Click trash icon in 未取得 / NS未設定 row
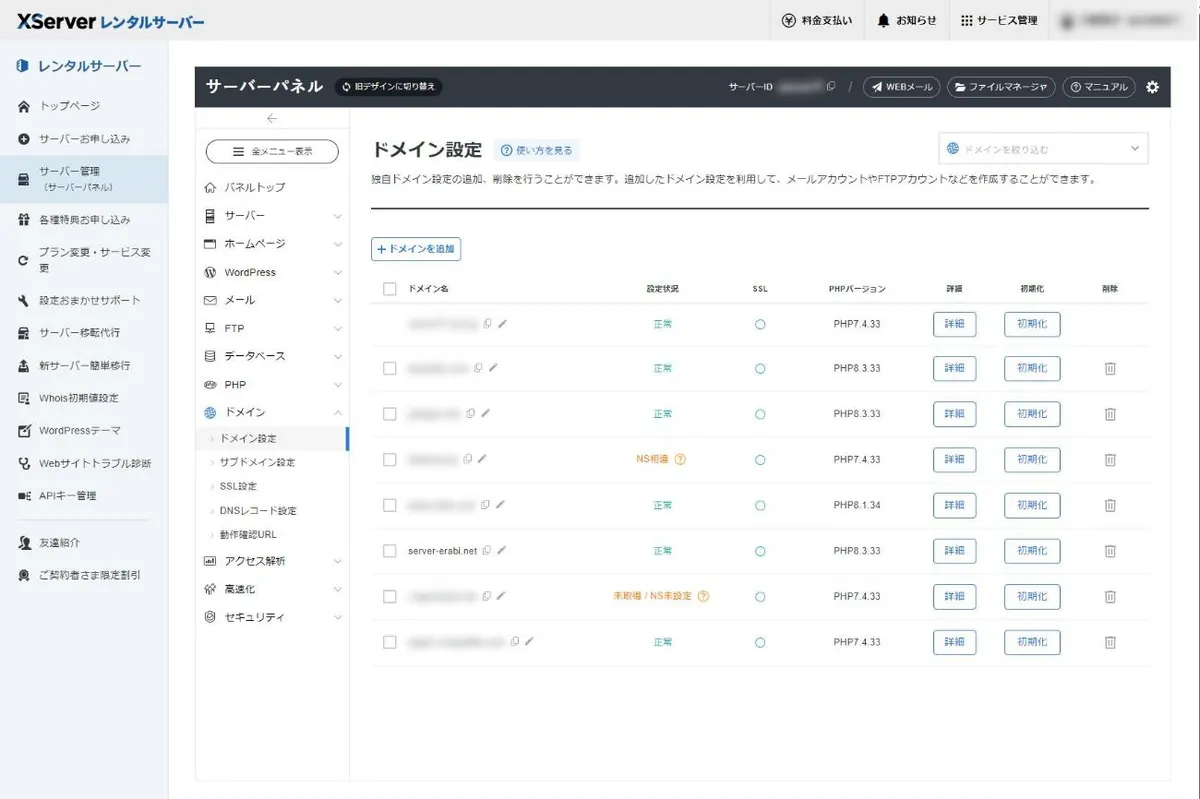 pyautogui.click(x=1110, y=596)
